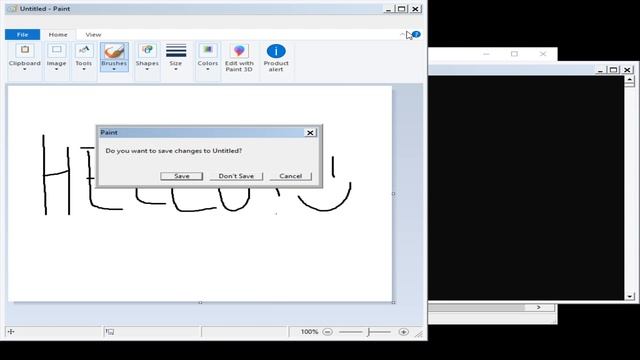This screenshot has height=360, width=640.
Task: Click the 100% zoom level text
Action: click(309, 332)
